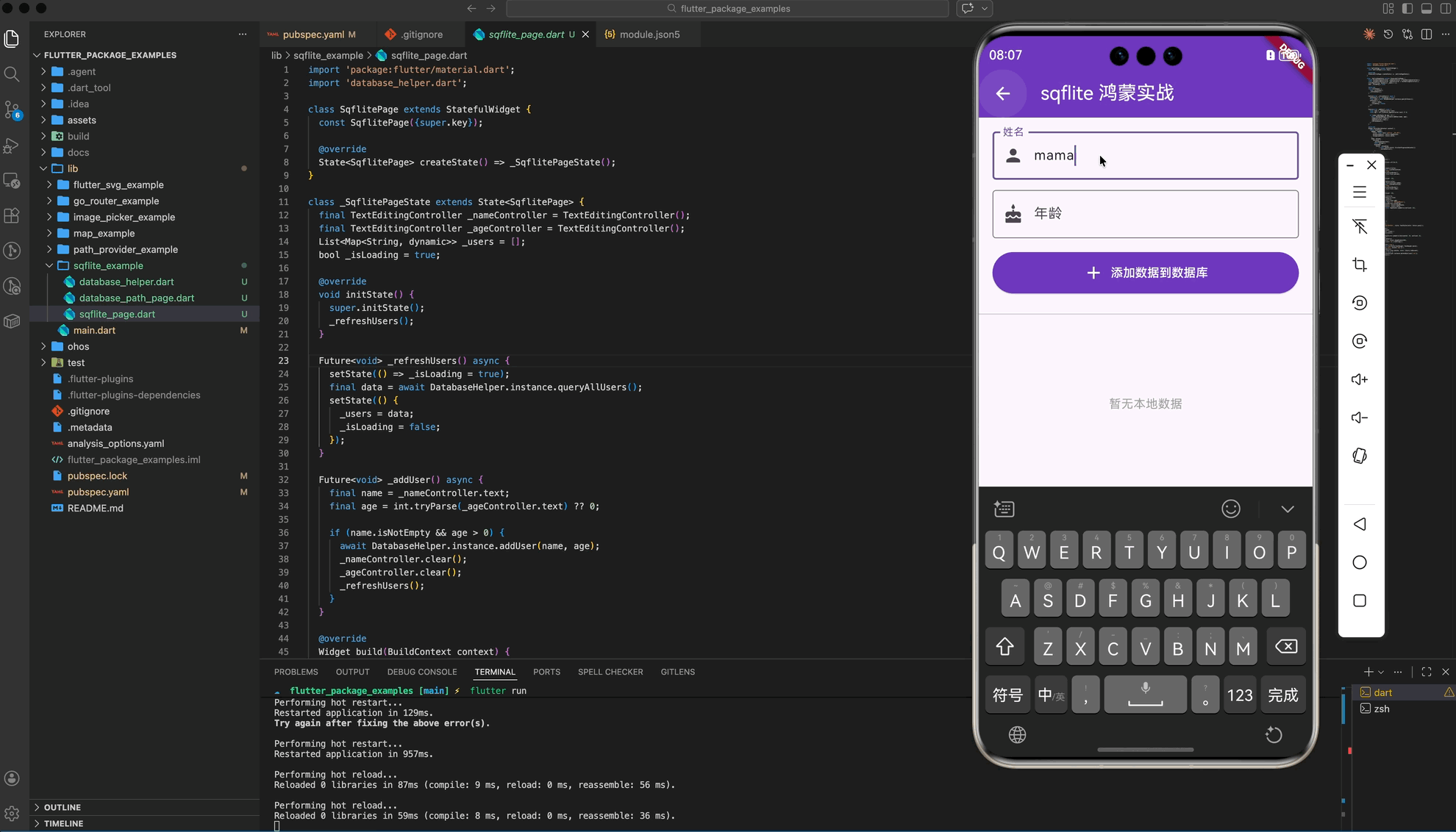Tap emoji icon on phone keyboard

tap(1230, 509)
